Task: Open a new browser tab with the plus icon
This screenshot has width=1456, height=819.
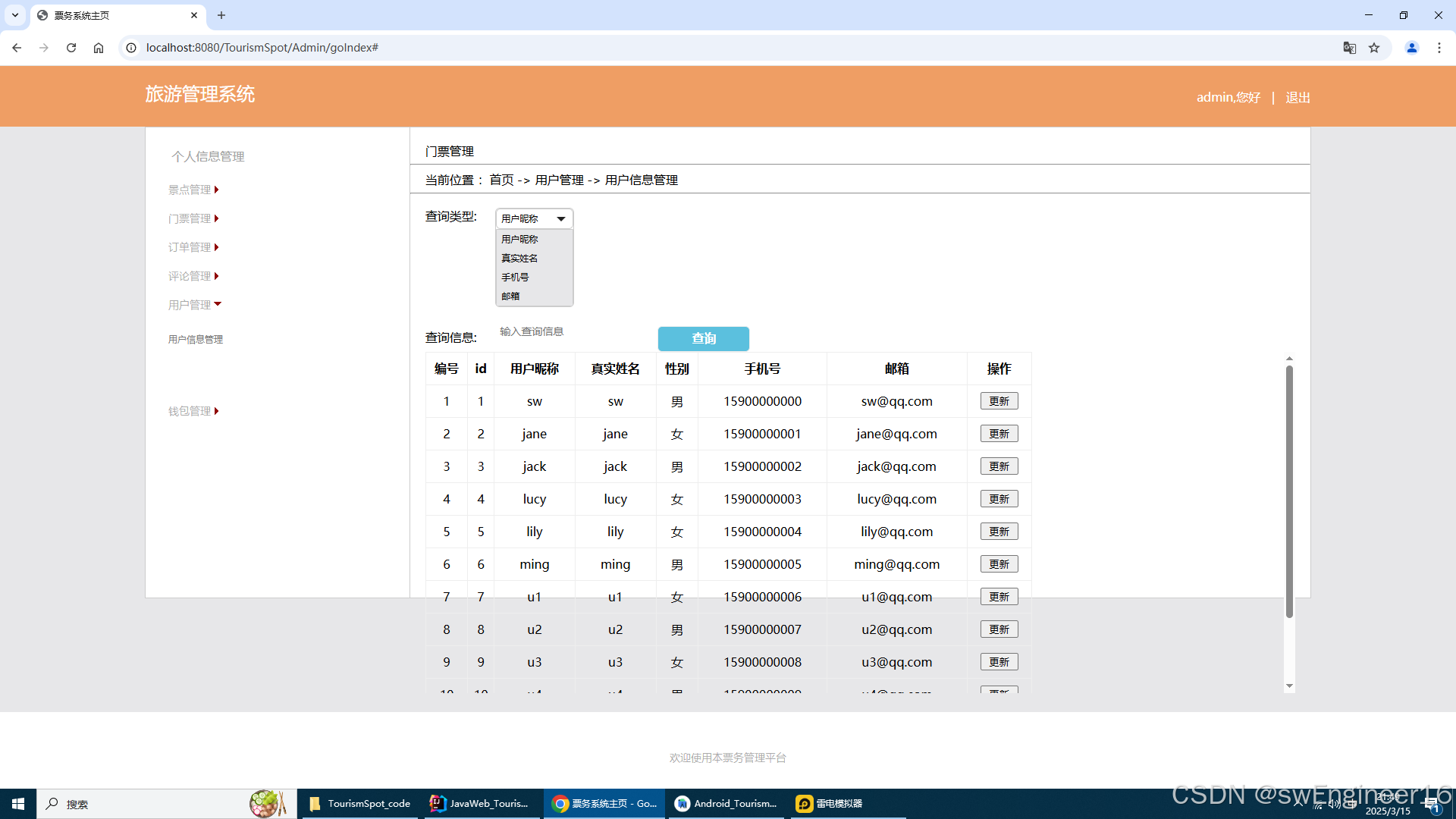Action: coord(221,15)
